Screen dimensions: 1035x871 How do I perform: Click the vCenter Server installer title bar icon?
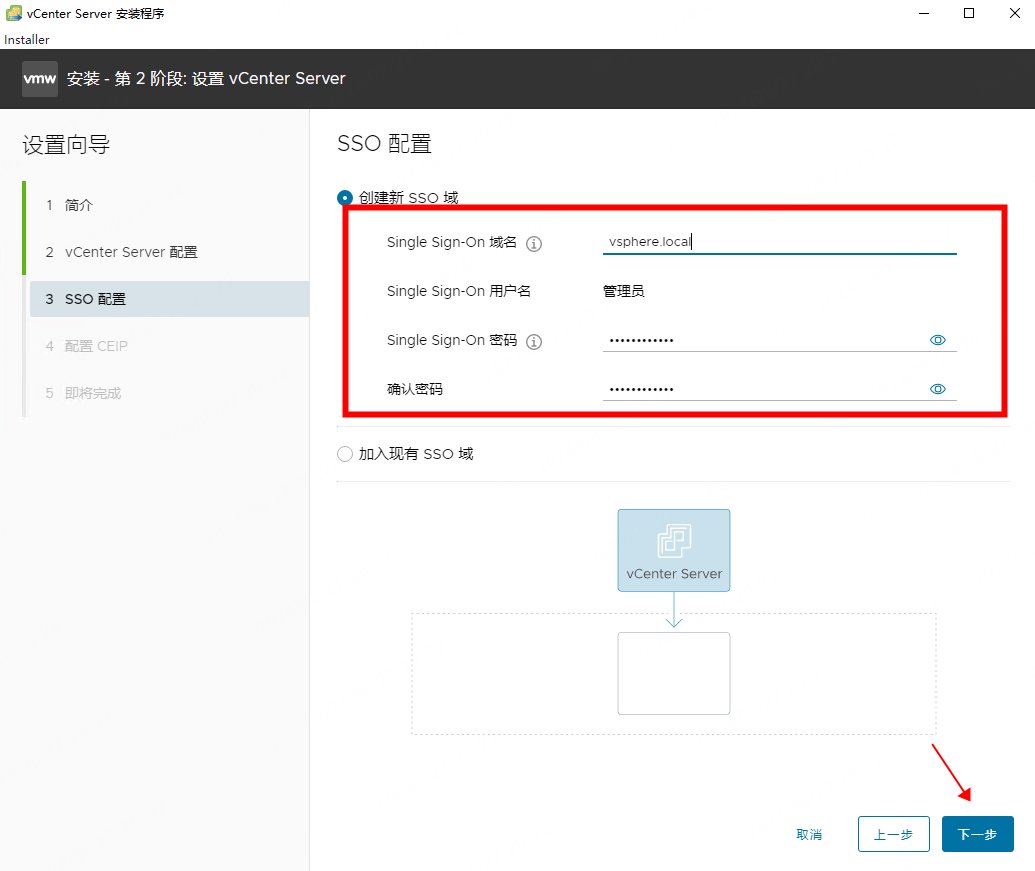(x=13, y=13)
